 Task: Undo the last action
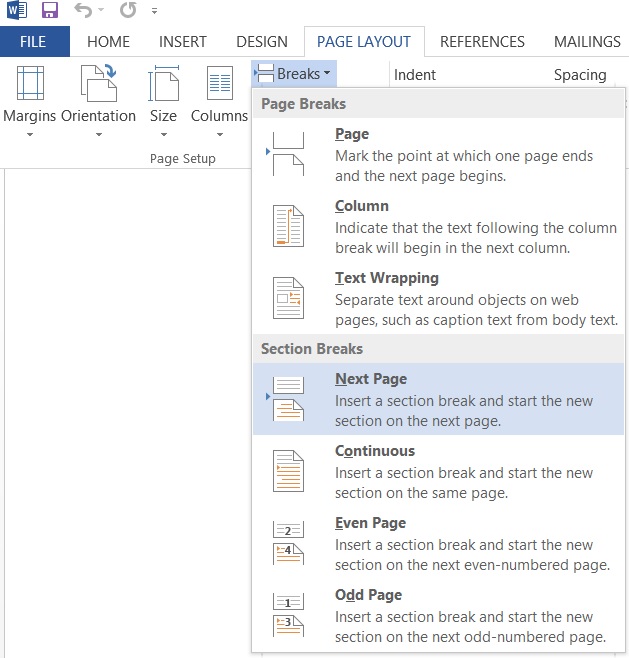[x=83, y=10]
